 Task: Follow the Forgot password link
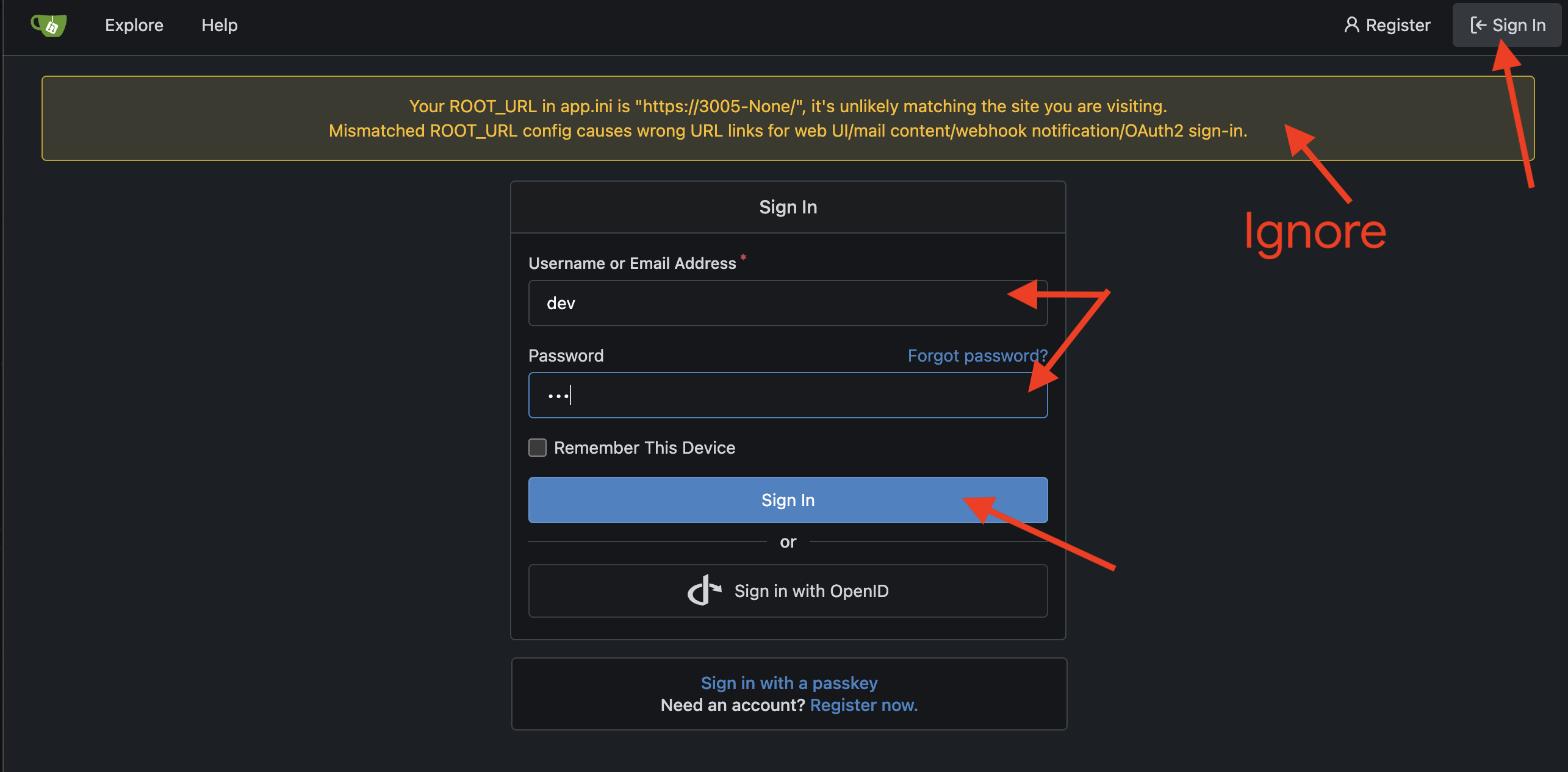[x=977, y=356]
